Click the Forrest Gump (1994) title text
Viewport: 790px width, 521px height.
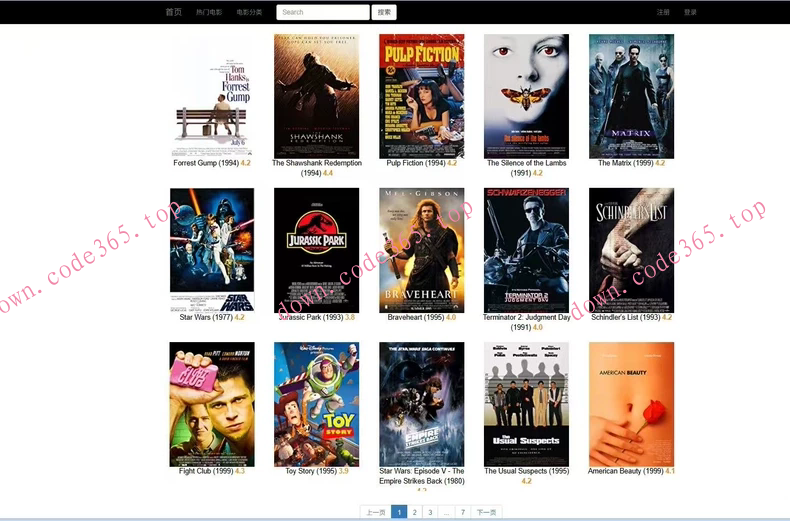click(206, 163)
